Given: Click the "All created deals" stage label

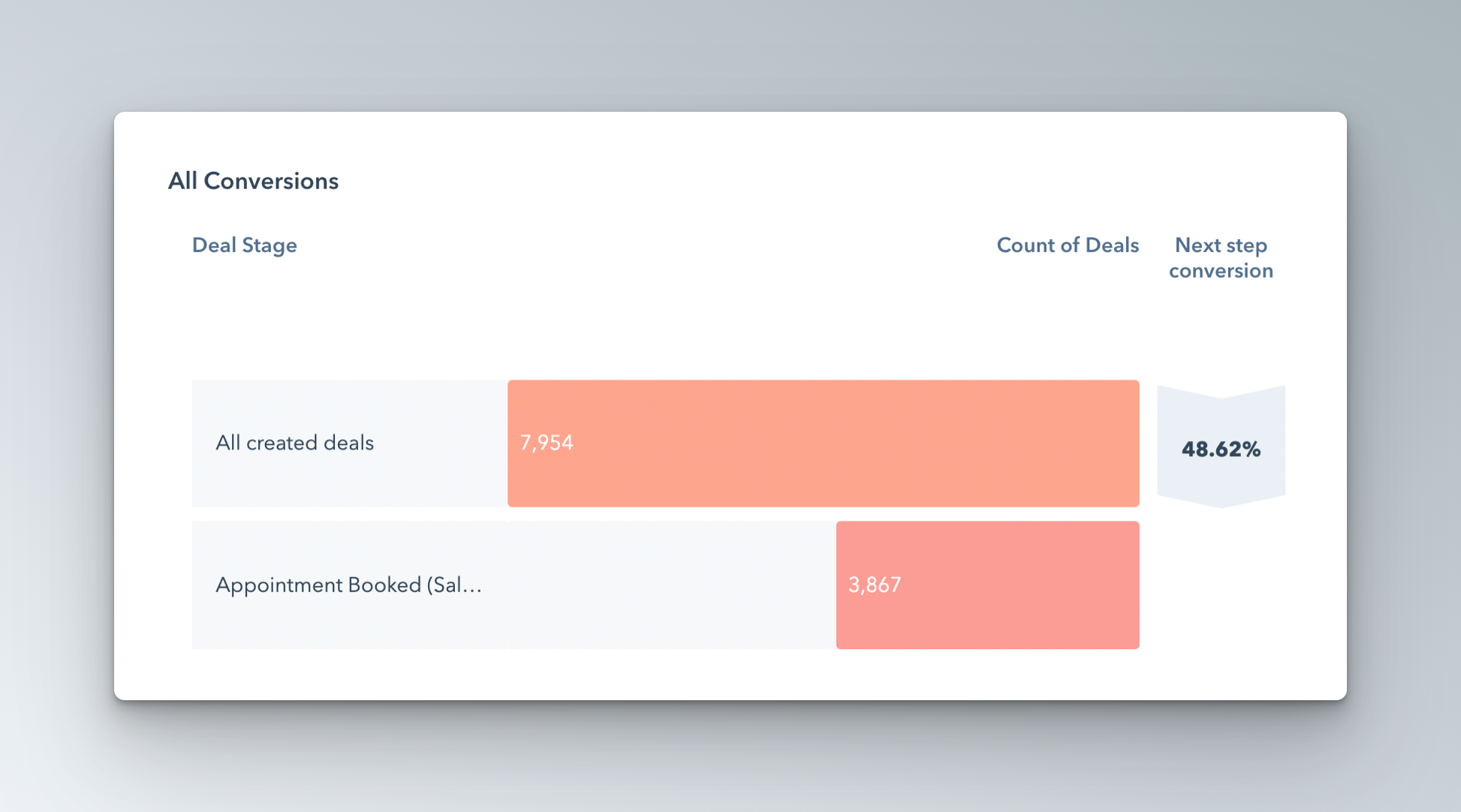Looking at the screenshot, I should 294,443.
